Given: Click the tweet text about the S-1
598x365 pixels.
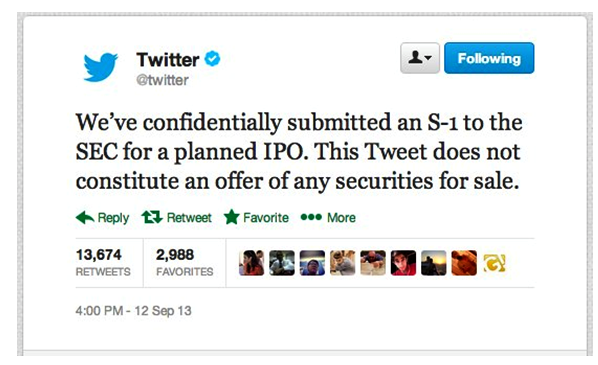Looking at the screenshot, I should pyautogui.click(x=299, y=151).
